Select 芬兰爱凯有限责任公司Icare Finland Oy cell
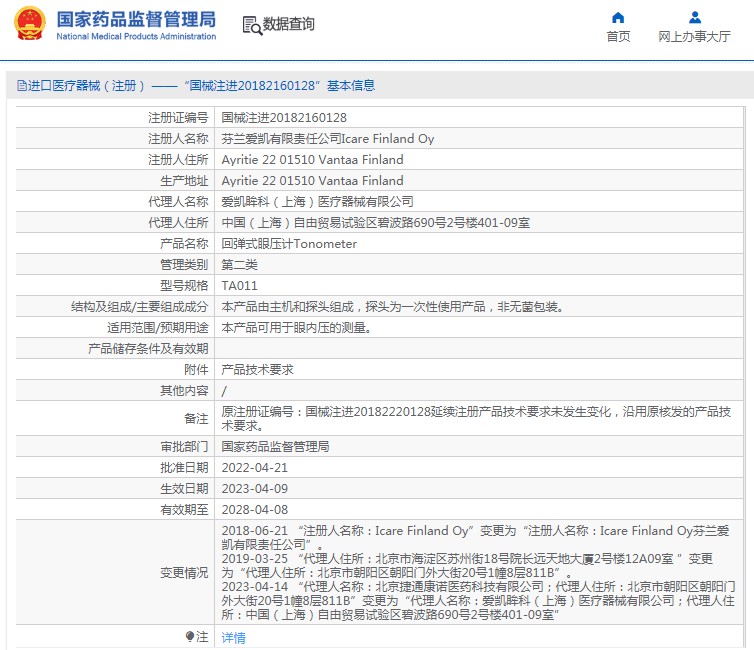 coord(327,139)
